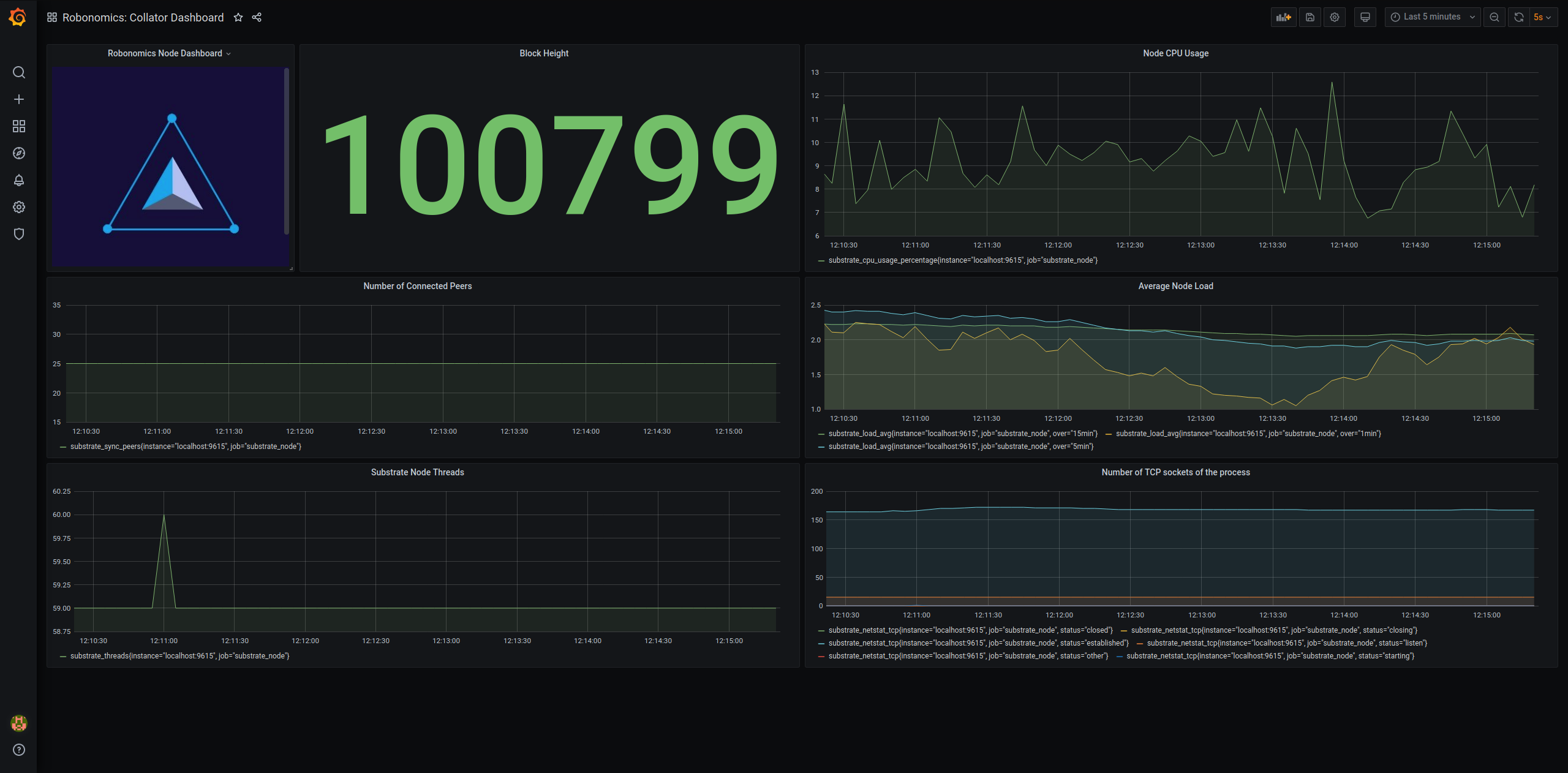Click the Search dashboards sidebar icon
The height and width of the screenshot is (773, 1568).
pos(19,72)
